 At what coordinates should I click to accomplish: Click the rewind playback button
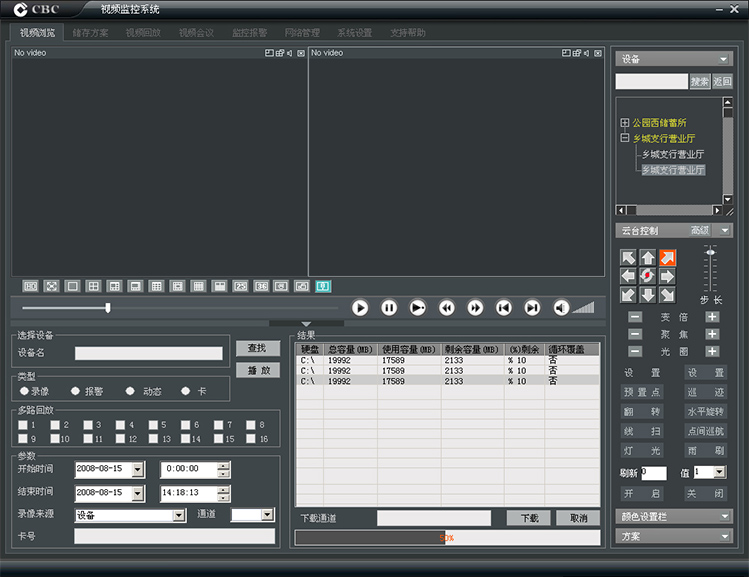point(447,308)
